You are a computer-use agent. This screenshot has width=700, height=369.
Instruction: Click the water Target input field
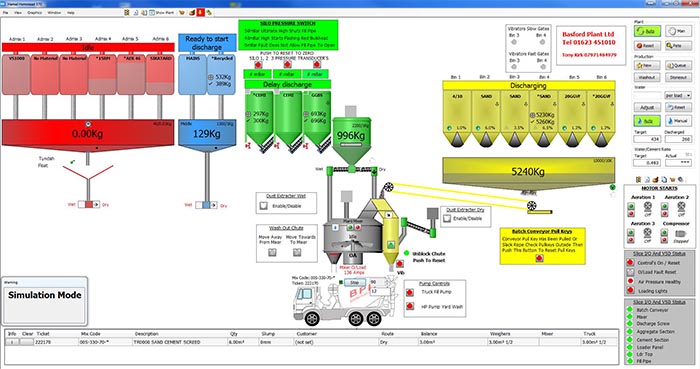pyautogui.click(x=647, y=139)
